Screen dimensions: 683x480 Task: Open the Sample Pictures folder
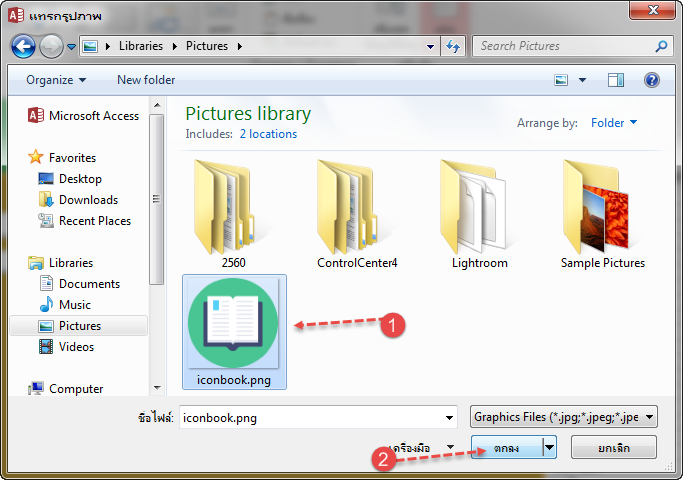(603, 212)
